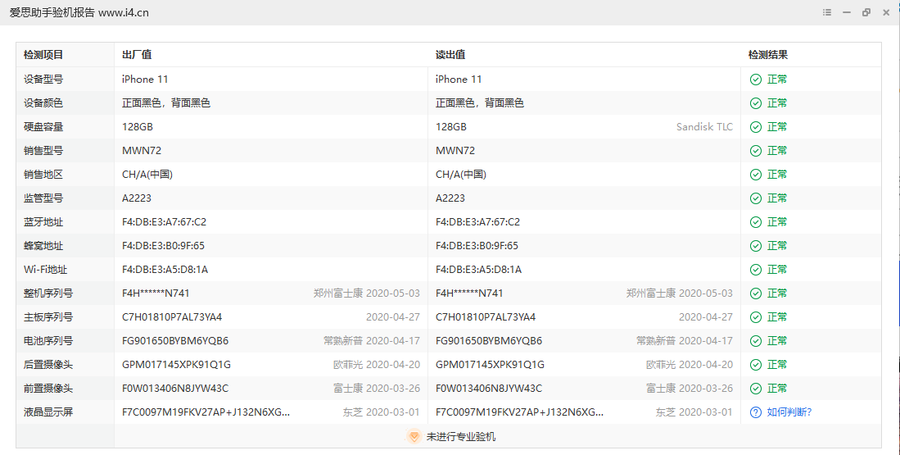Click the green check icon for 设备型号
Image resolution: width=900 pixels, height=455 pixels.
[756, 79]
